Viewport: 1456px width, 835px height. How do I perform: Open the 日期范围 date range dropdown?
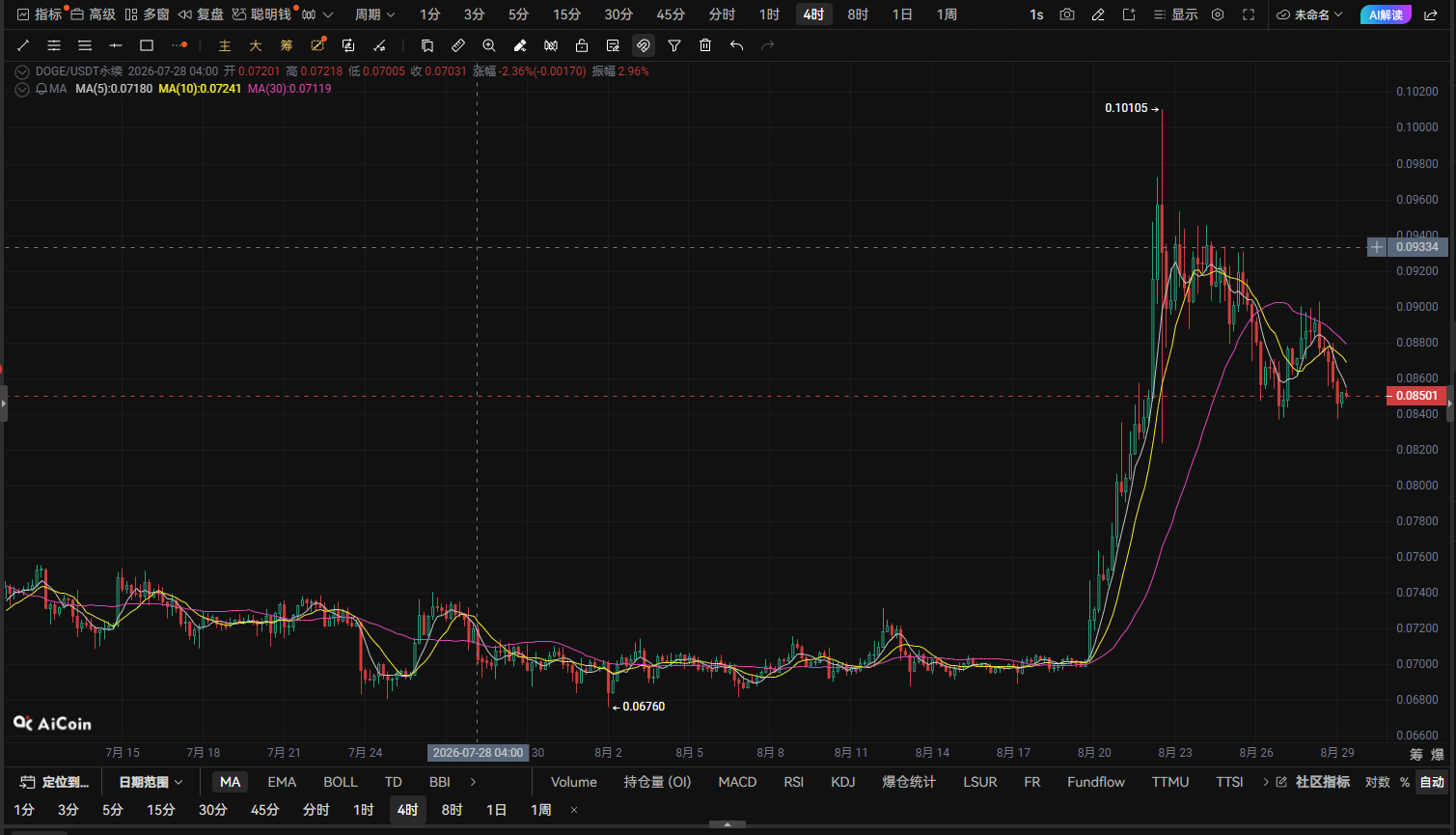click(151, 782)
